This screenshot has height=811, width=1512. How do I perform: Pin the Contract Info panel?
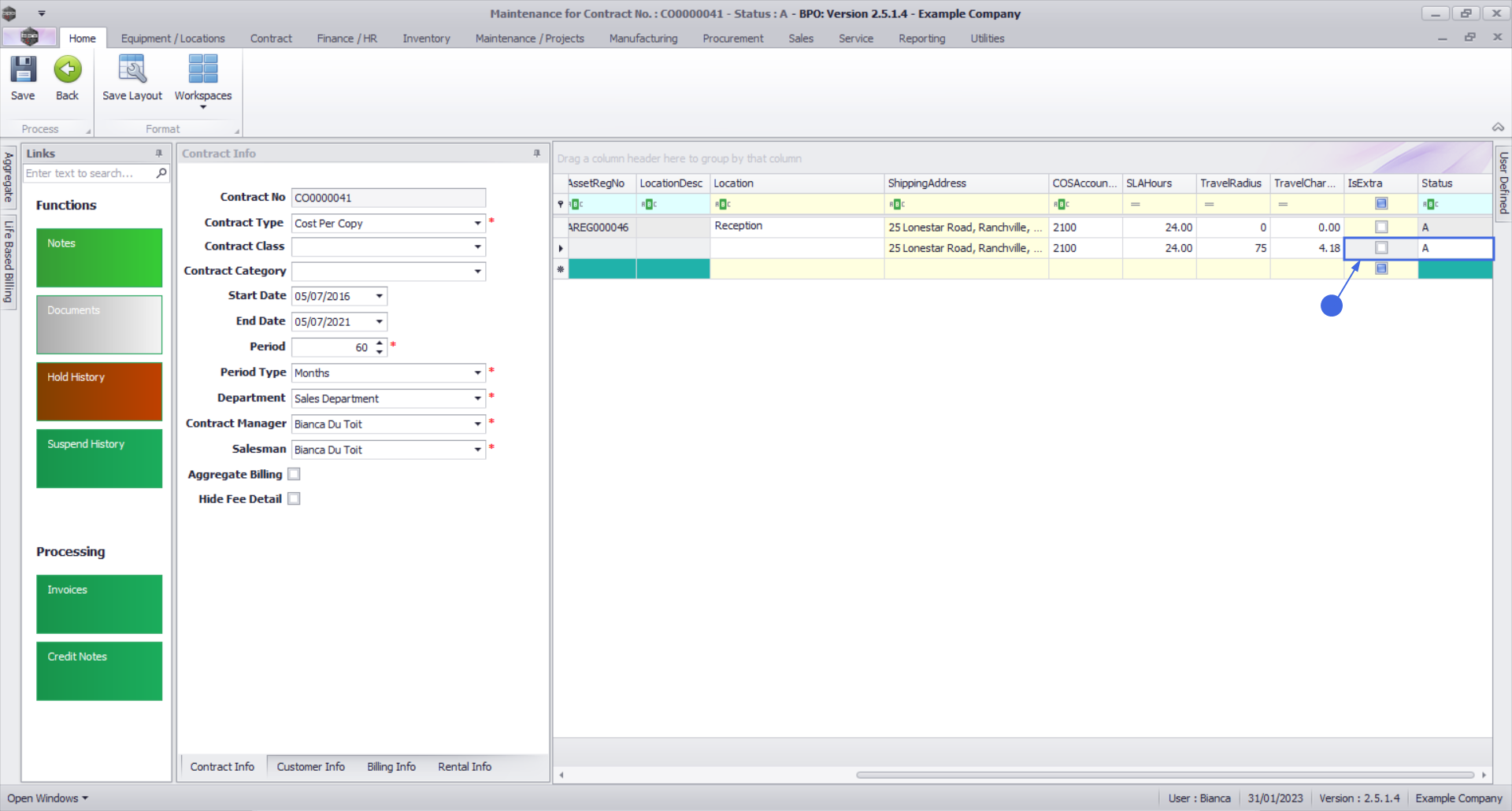pos(537,154)
